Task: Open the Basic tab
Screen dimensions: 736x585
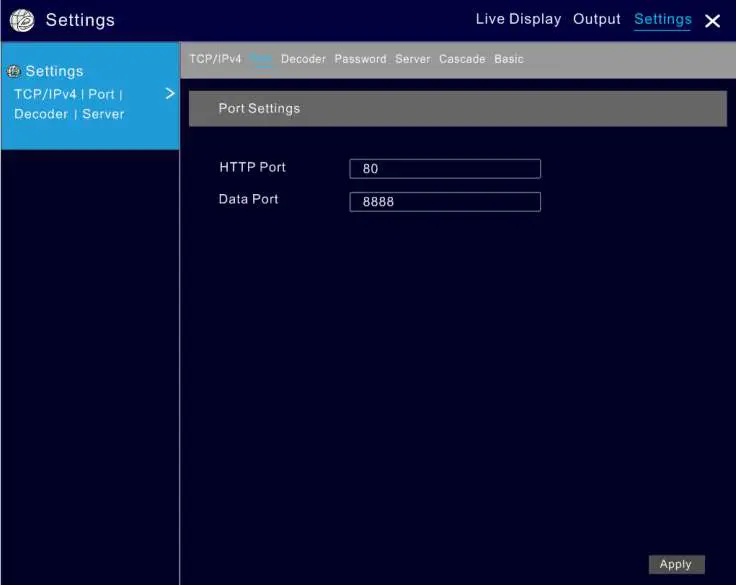Action: 509,59
